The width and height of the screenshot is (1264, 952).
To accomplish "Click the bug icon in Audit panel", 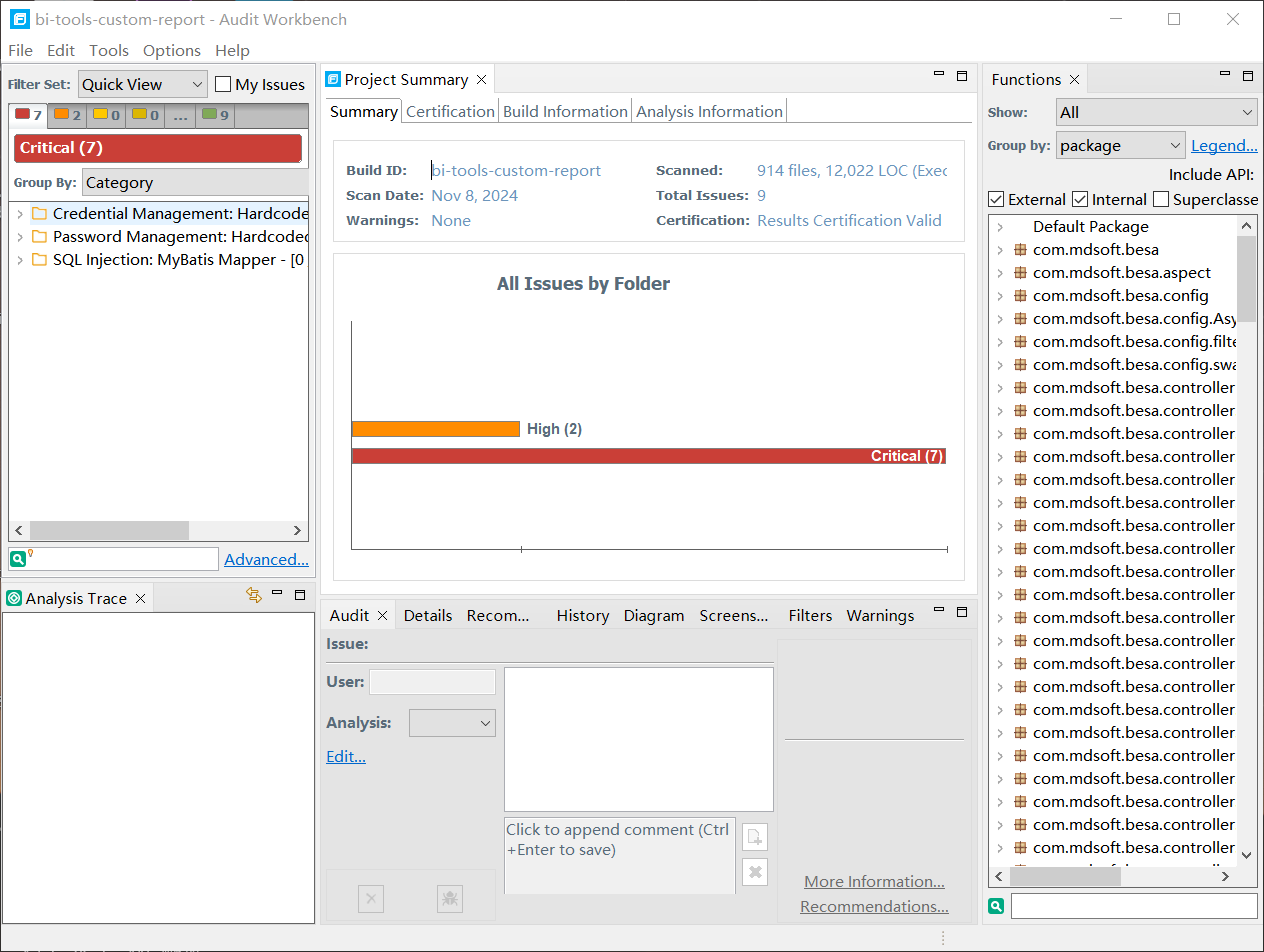I will pos(450,899).
